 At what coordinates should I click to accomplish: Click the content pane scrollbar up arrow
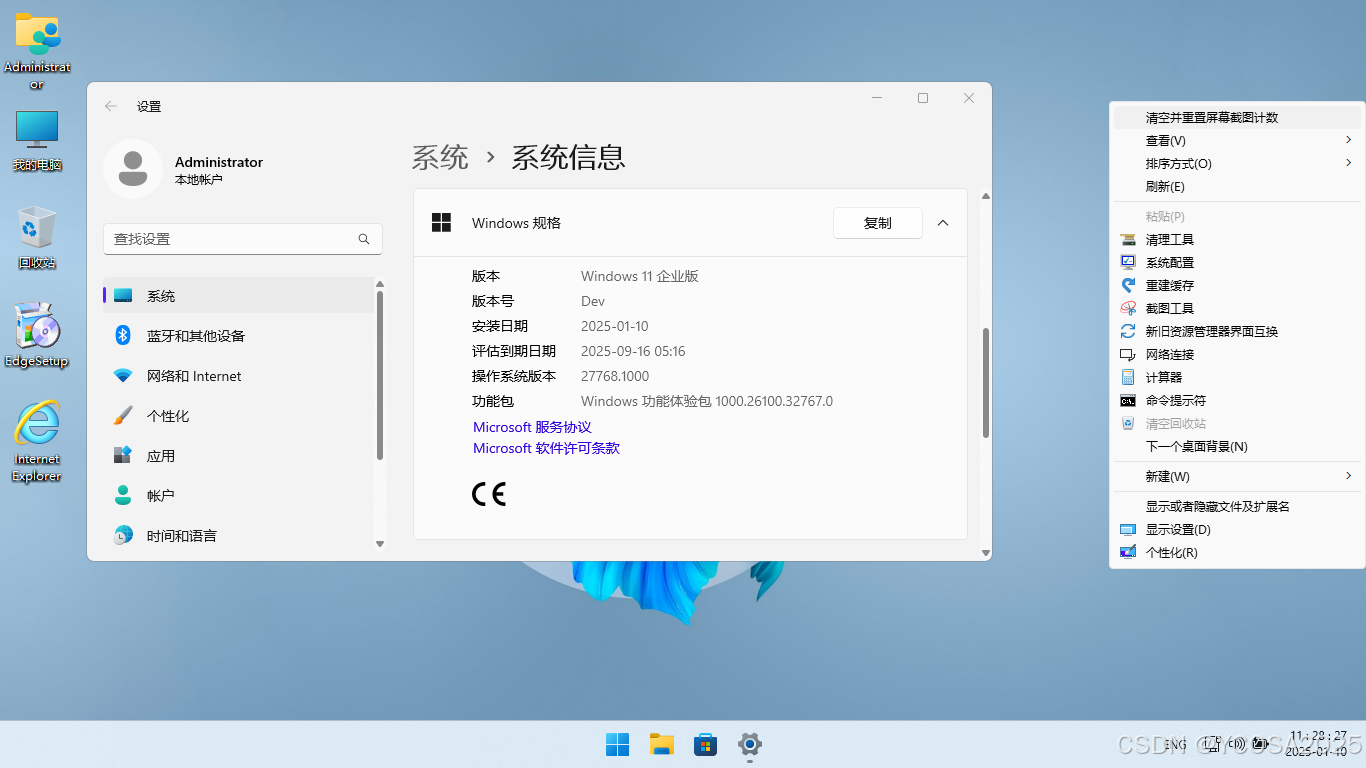[x=986, y=196]
